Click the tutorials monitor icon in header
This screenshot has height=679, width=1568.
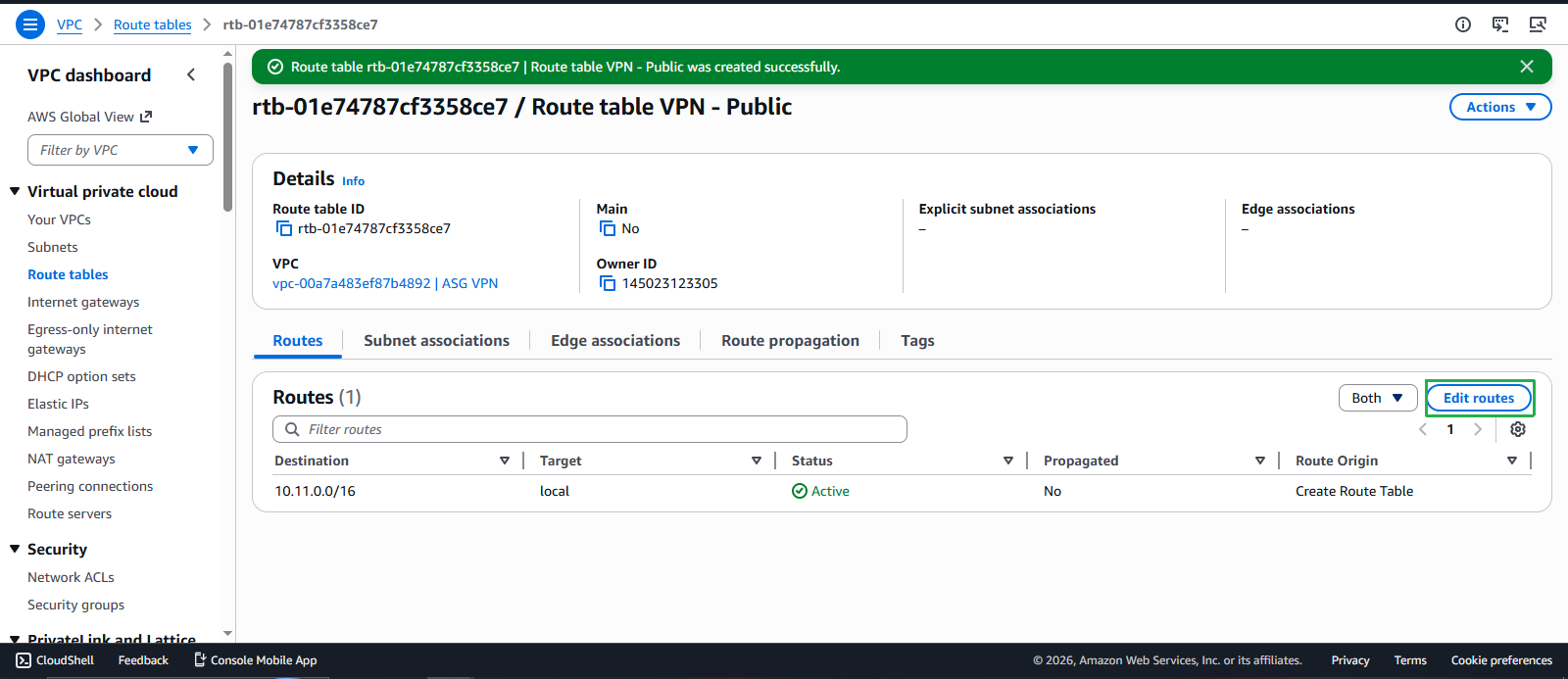1538,24
